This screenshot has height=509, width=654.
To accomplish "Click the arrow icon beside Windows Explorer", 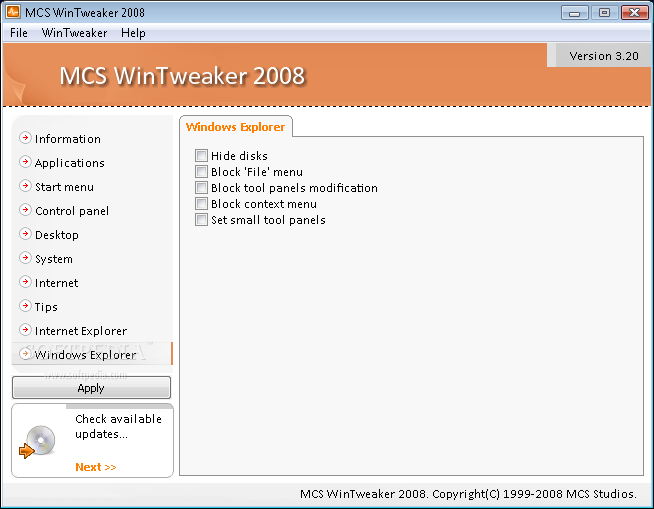I will pos(25,354).
